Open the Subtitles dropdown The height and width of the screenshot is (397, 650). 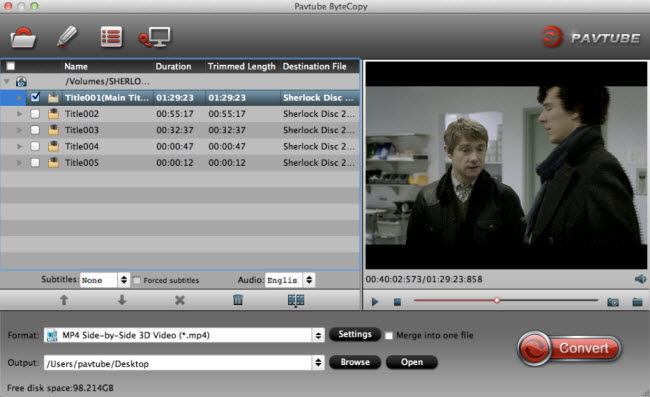pos(124,280)
